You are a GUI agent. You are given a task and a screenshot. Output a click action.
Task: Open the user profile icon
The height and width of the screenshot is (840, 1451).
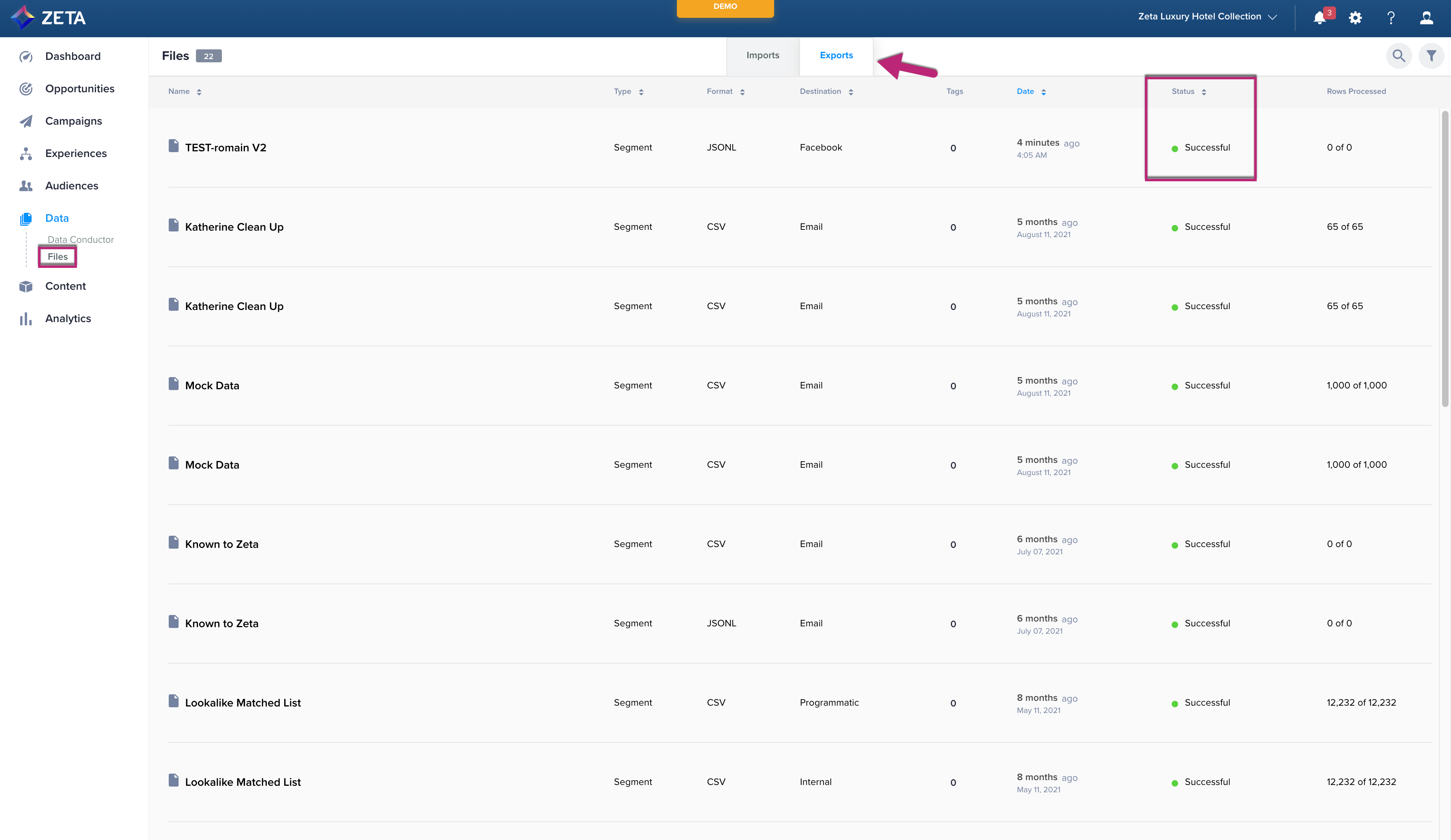click(1426, 18)
